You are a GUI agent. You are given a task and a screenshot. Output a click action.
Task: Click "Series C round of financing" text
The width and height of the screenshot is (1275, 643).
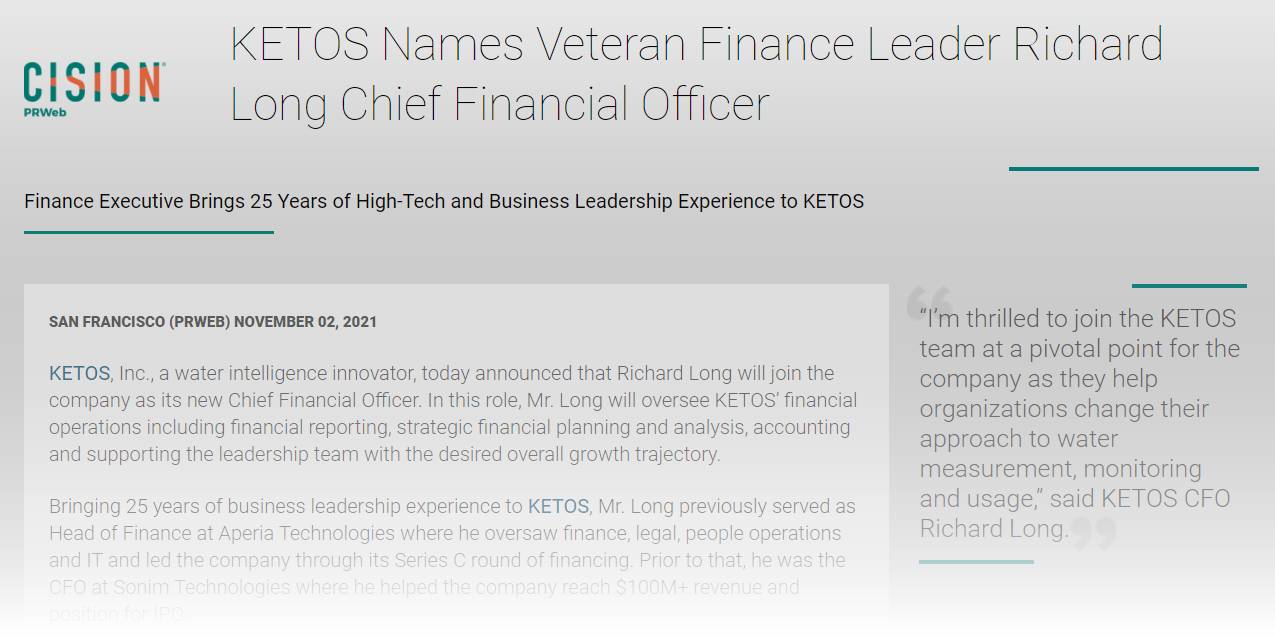[533, 561]
